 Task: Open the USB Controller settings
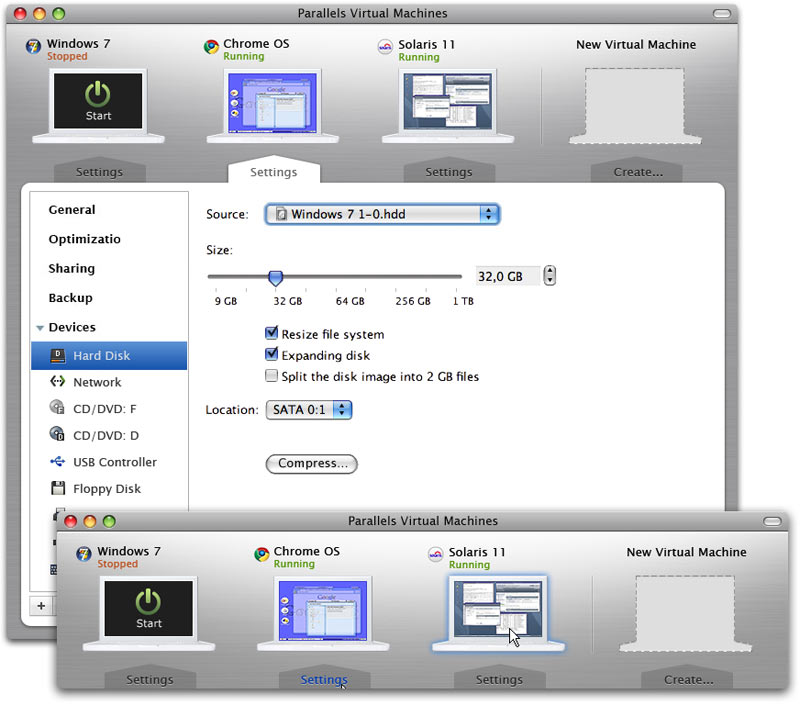(x=114, y=462)
